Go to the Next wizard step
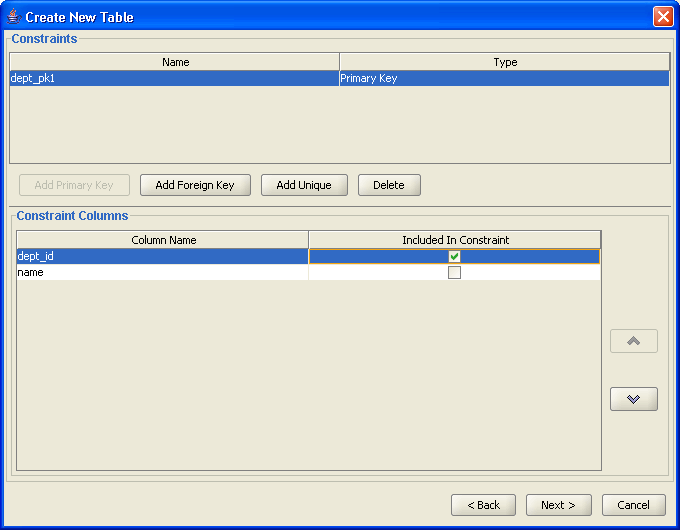 (x=558, y=505)
